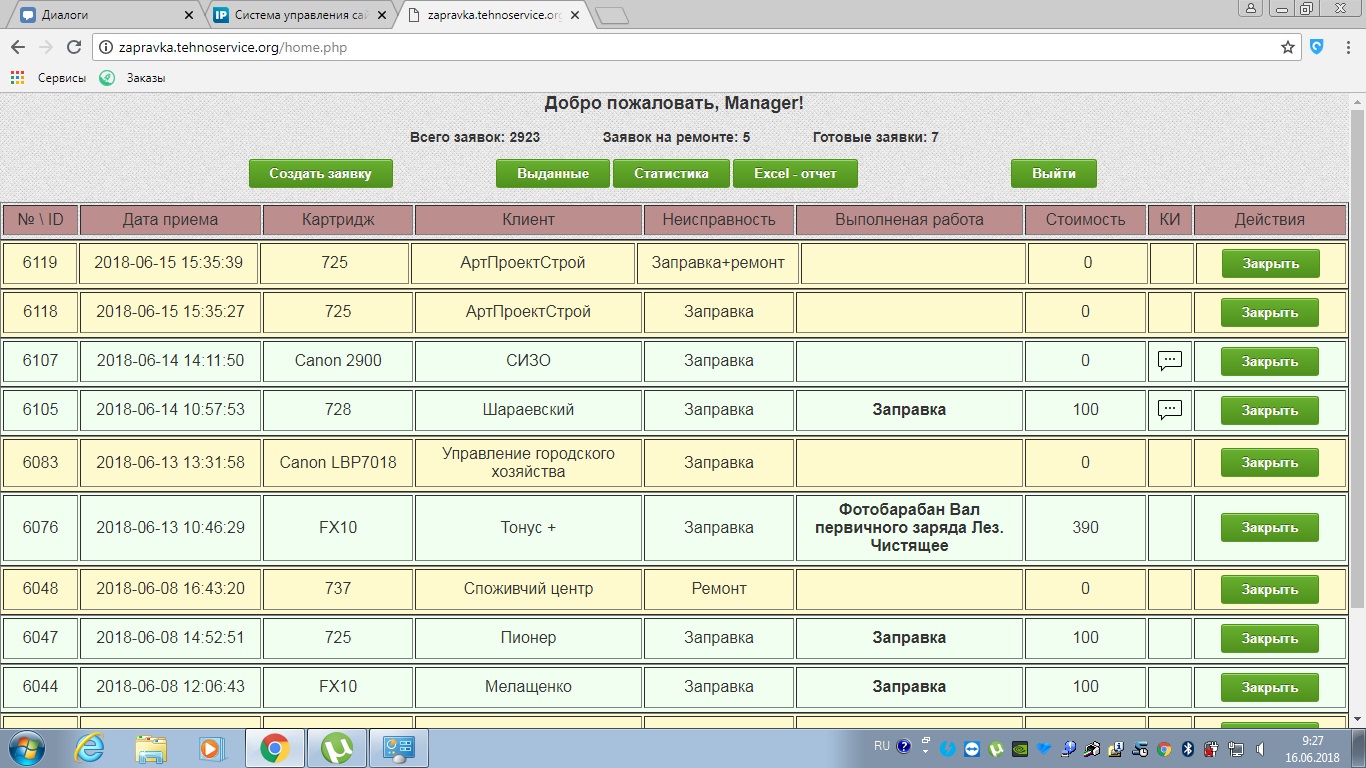Click the browser back arrow
The width and height of the screenshot is (1366, 768).
coord(18,47)
